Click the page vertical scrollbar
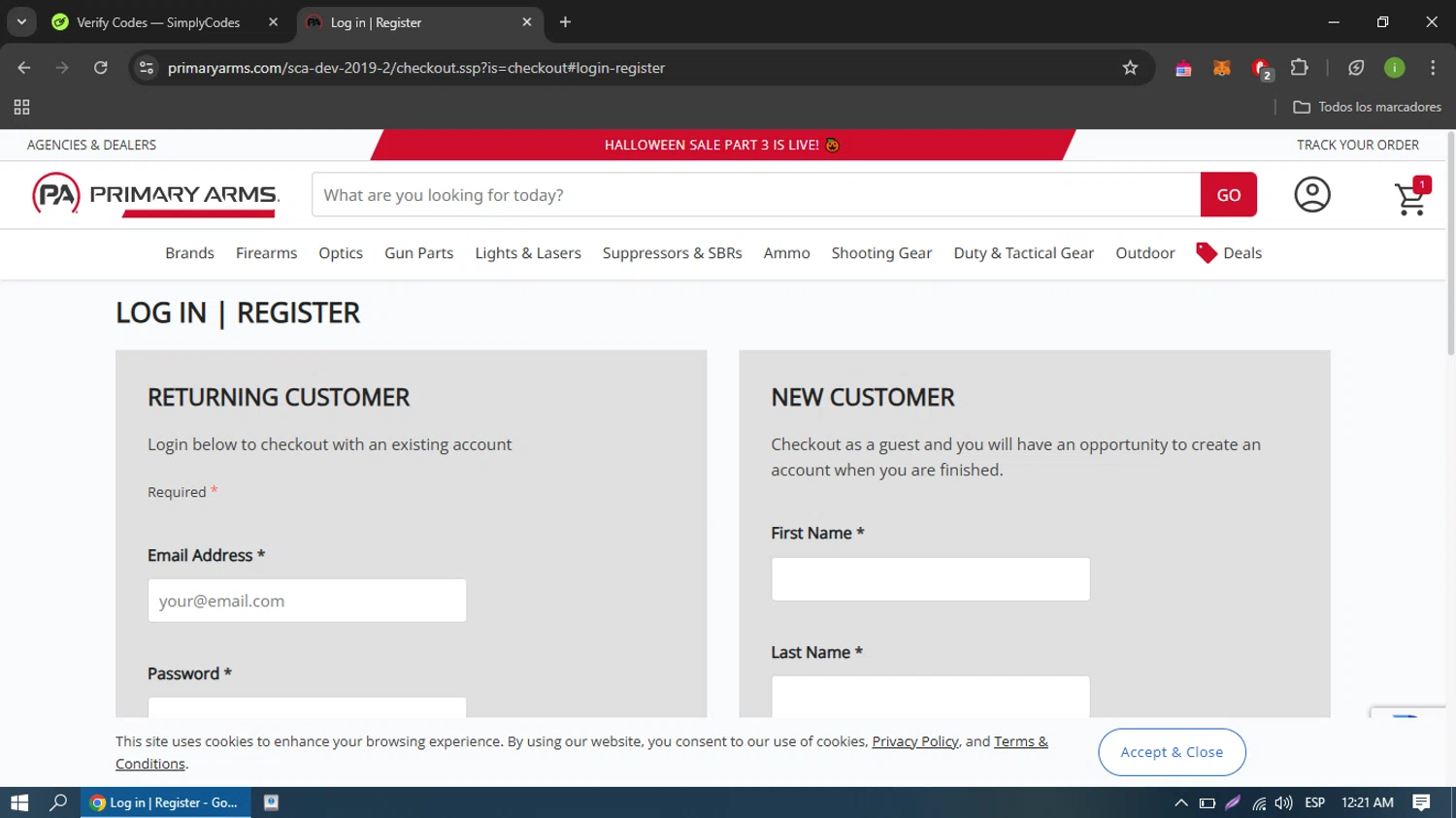Viewport: 1456px width, 818px height. 1450,243
